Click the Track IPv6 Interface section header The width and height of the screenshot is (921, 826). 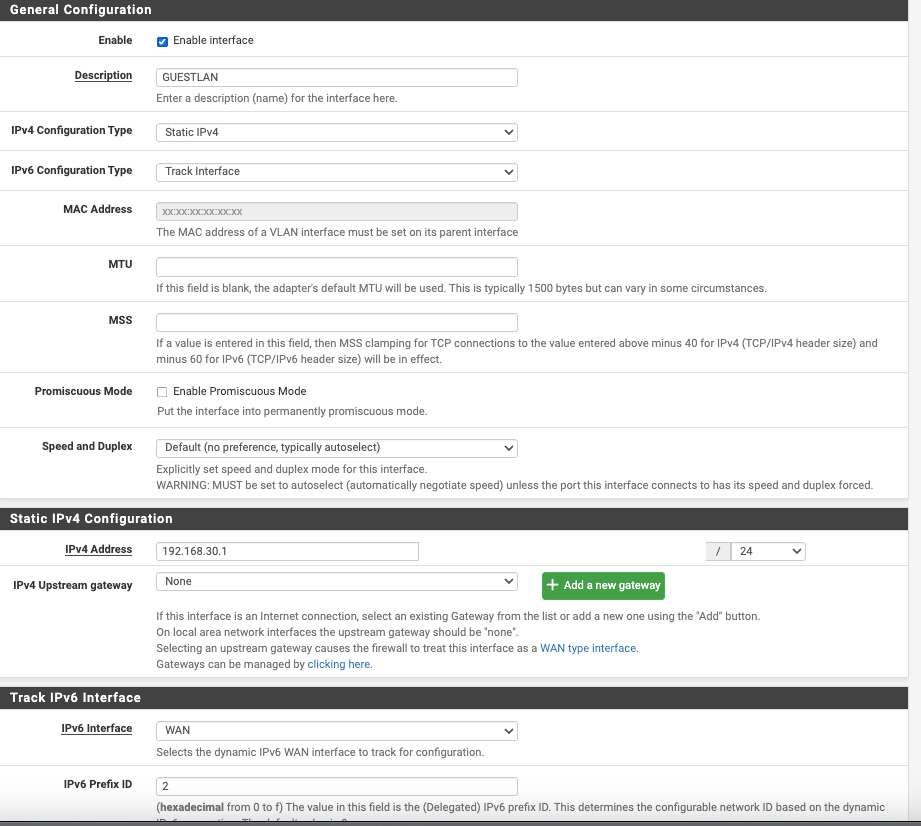click(454, 698)
